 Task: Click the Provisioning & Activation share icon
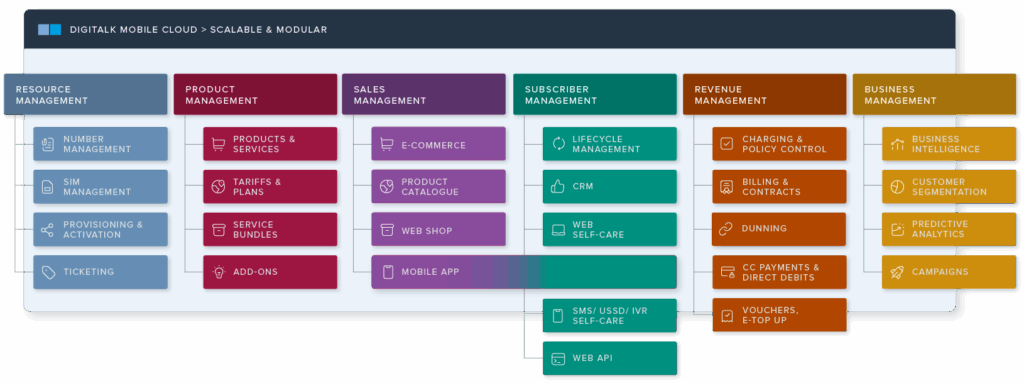pos(47,229)
